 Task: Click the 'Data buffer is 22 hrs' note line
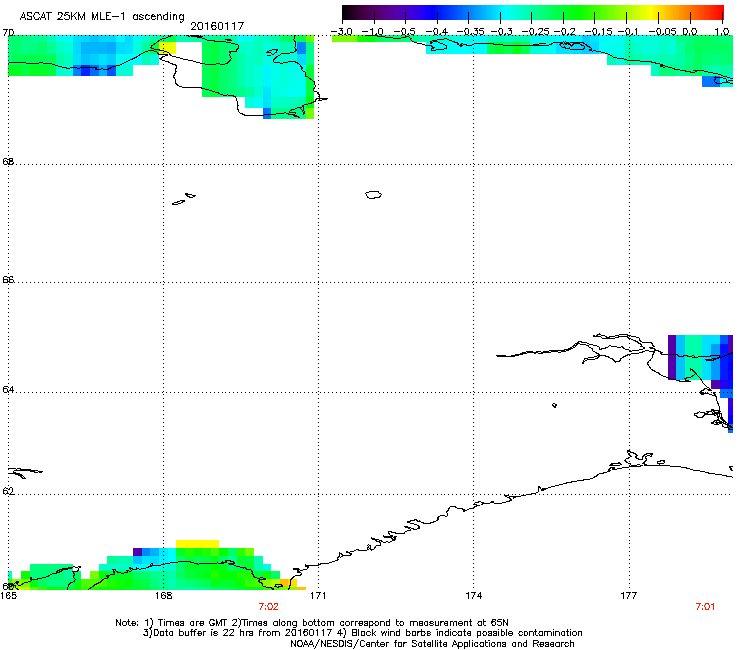point(362,633)
